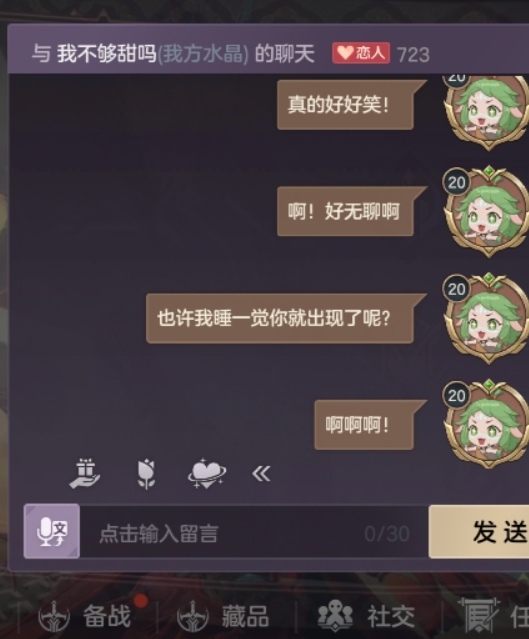Click the sword icon beside 藏品
Screen dimensions: 529x639
tap(192, 616)
